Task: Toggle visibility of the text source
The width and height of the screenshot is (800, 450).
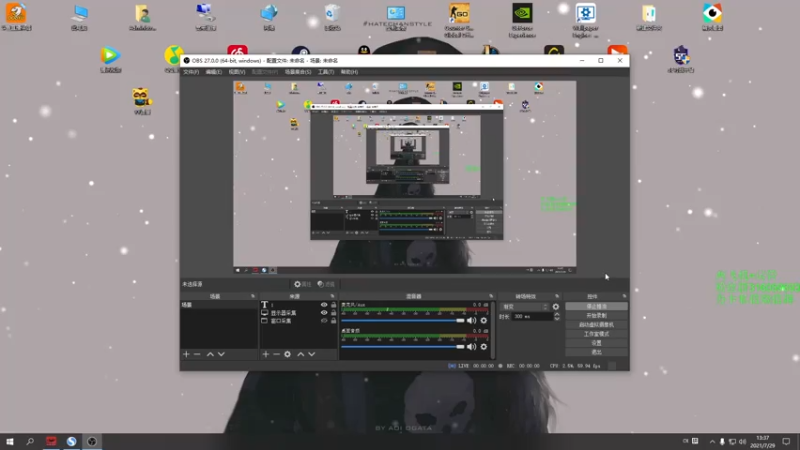Action: tap(324, 305)
